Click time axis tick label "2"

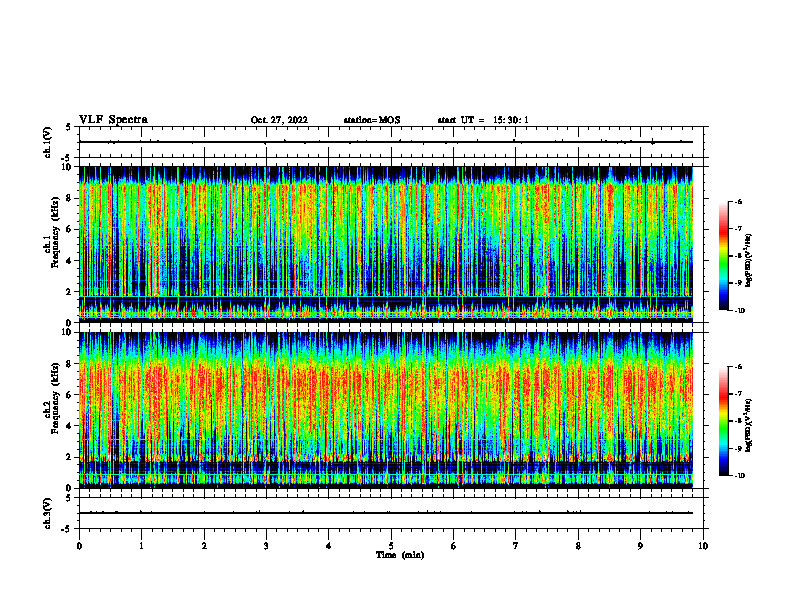(x=204, y=546)
